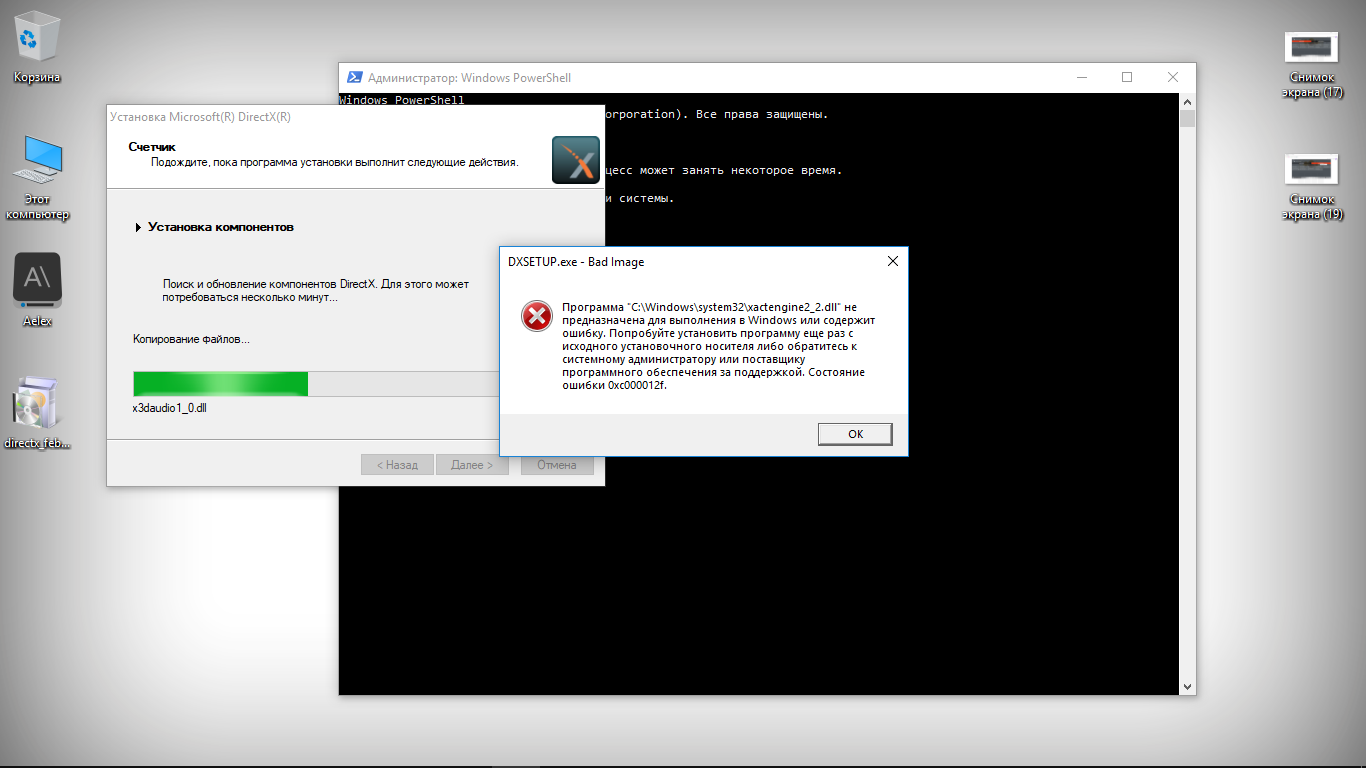Close the DXSETUP.exe Bad Image dialog

[892, 262]
